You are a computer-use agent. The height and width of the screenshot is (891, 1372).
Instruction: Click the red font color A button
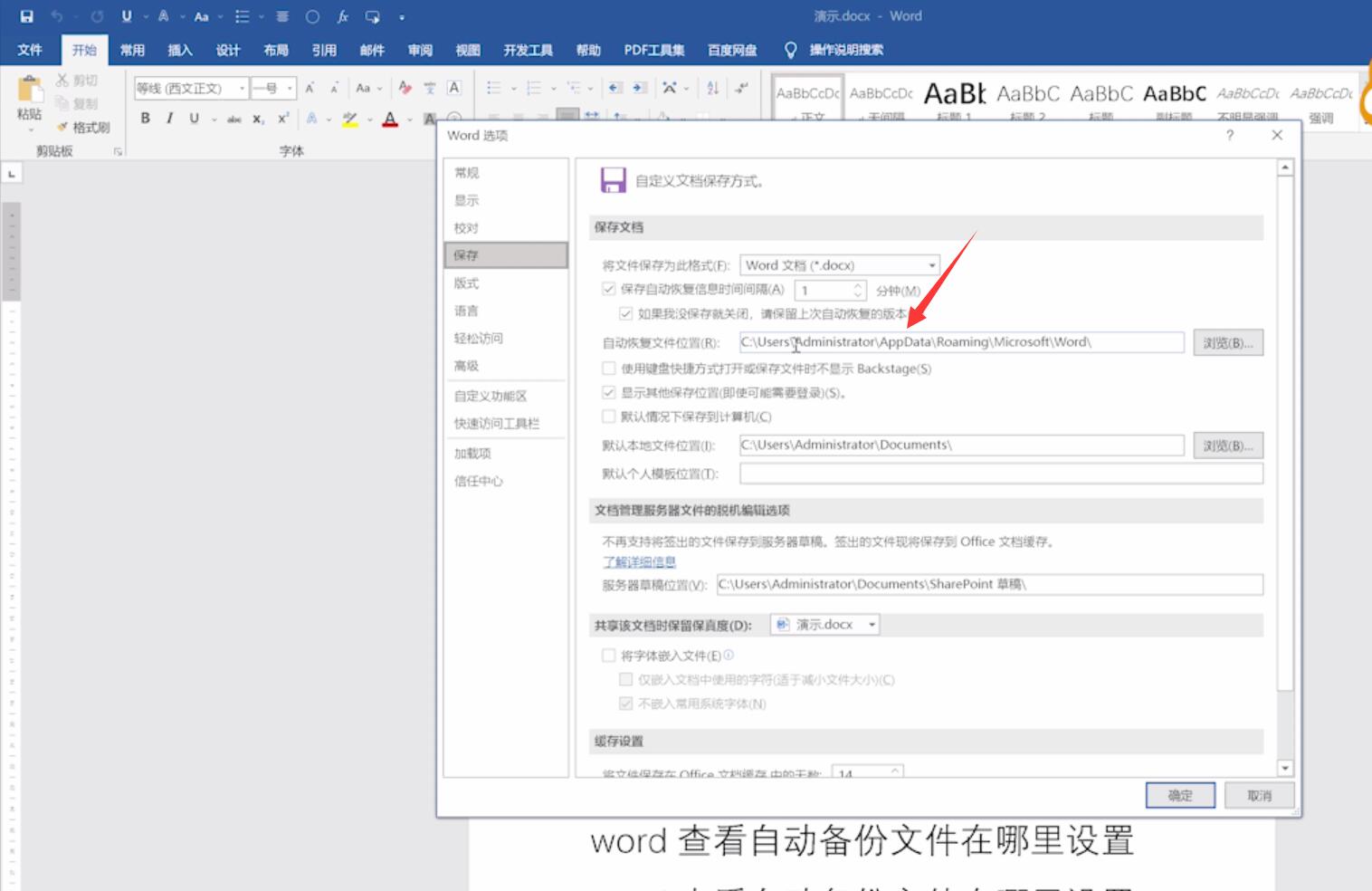pos(390,119)
